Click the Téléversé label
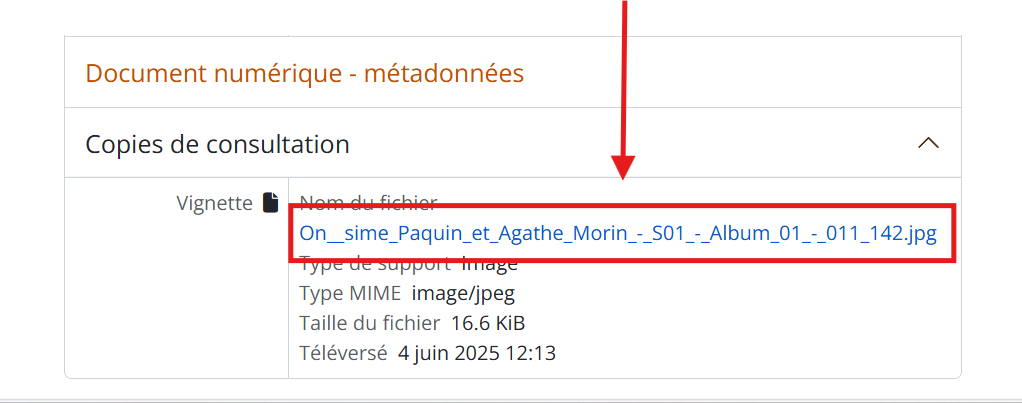Screen dimensions: 1022x403 point(343,353)
